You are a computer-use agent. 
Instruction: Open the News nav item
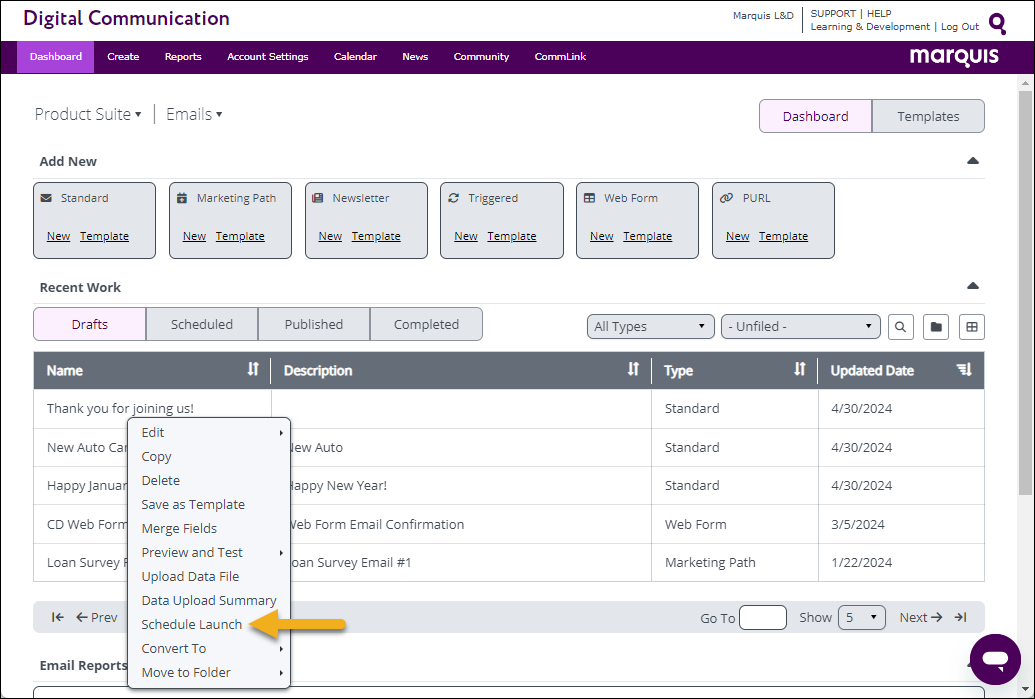pyautogui.click(x=415, y=57)
